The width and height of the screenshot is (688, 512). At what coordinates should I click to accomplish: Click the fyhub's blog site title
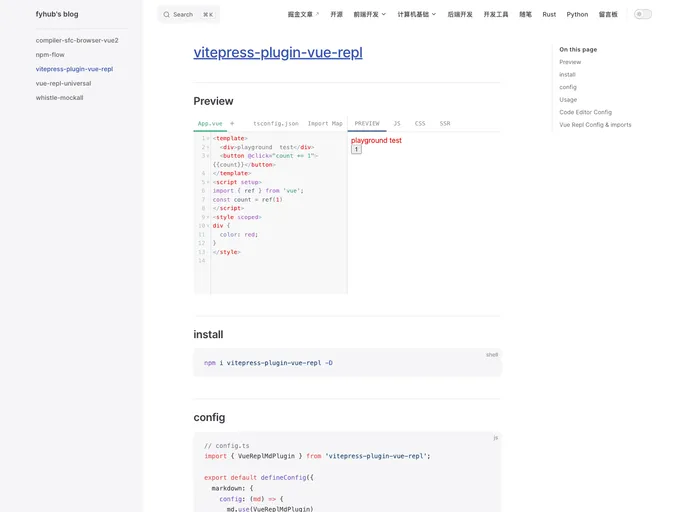click(57, 14)
